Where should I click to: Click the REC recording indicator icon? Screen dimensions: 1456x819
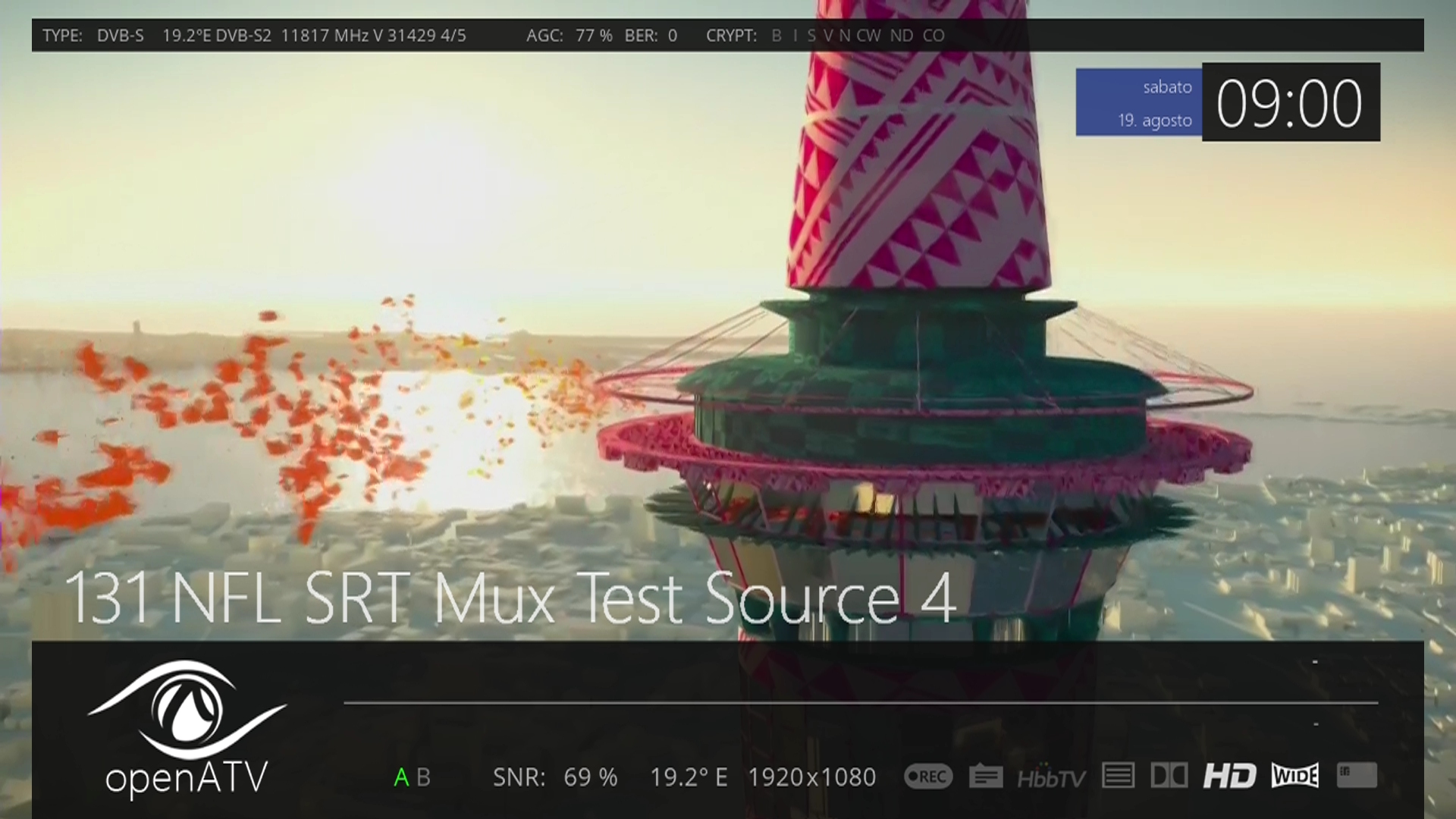coord(927,777)
